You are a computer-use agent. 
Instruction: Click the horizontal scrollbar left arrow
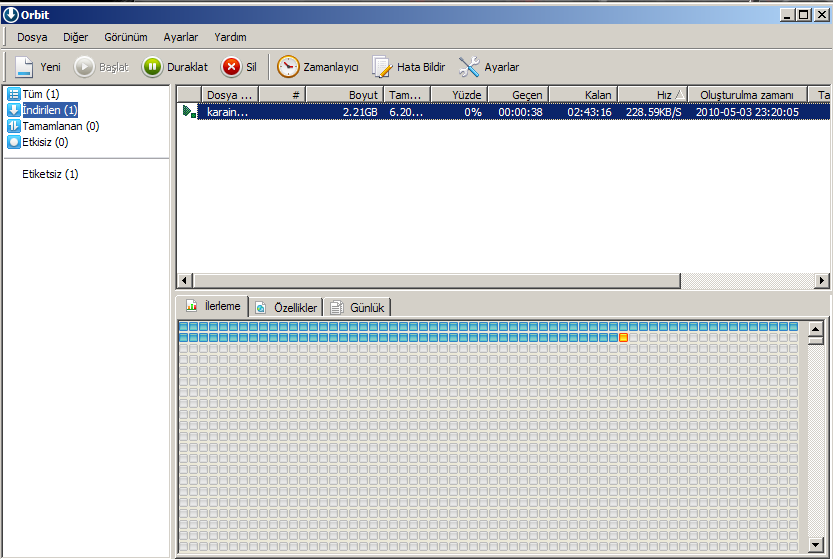(x=184, y=281)
